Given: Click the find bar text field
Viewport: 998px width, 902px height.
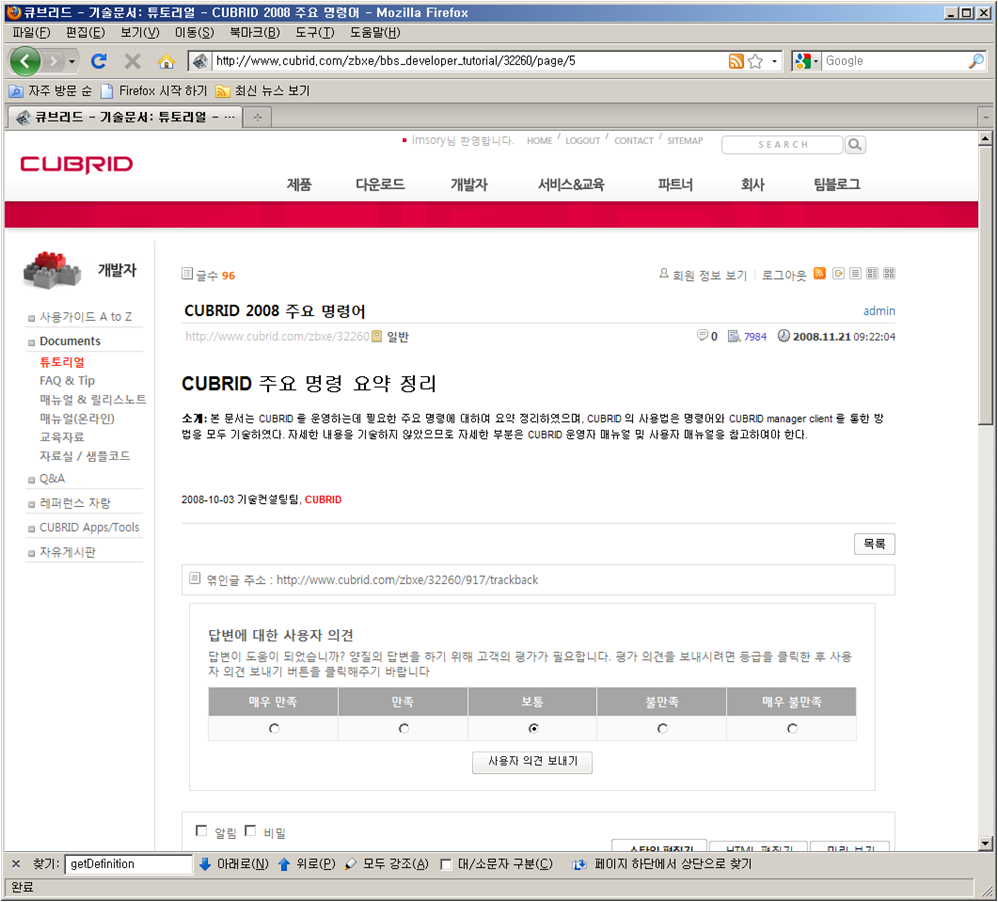Looking at the screenshot, I should [128, 864].
